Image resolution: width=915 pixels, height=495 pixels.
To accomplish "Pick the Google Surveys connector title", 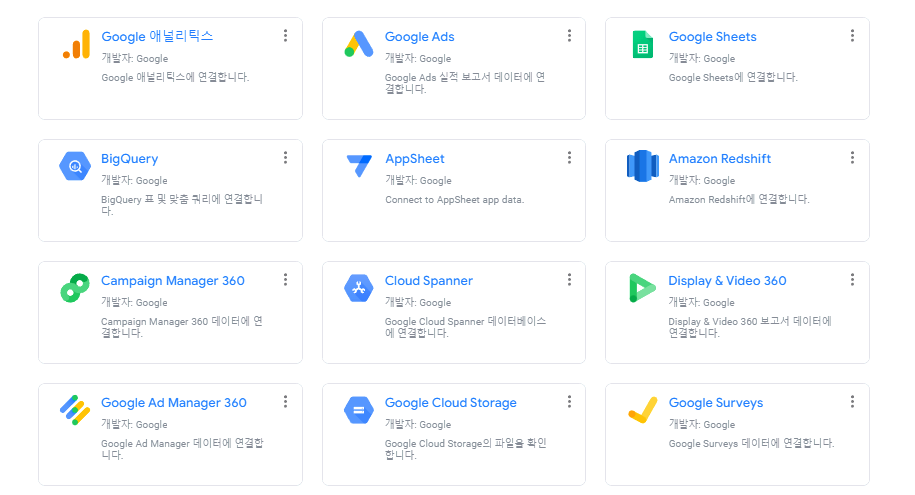I will click(716, 403).
